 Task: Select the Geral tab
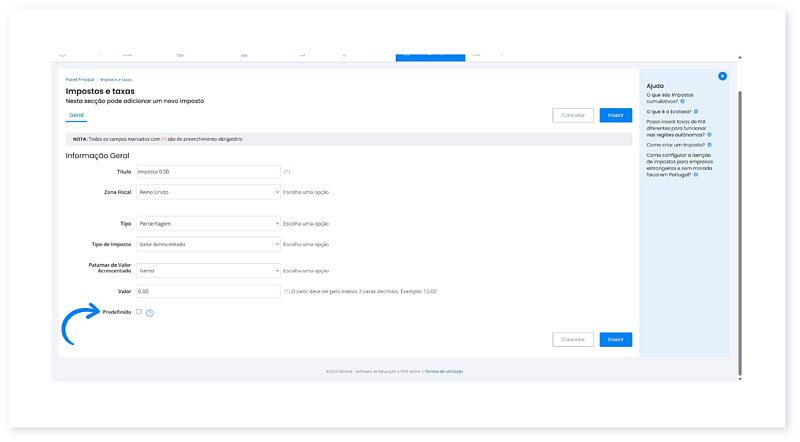click(76, 115)
